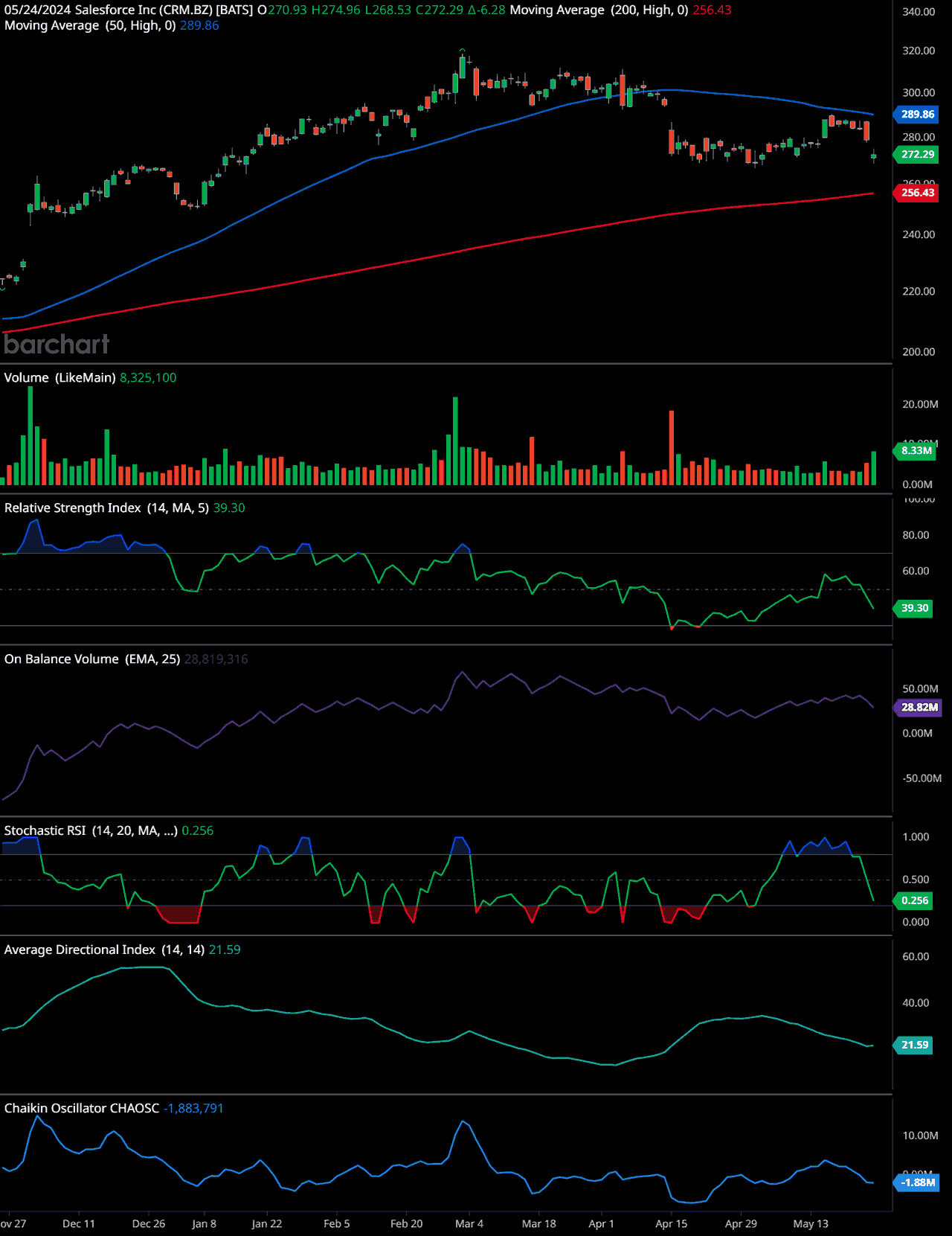Click the 80.00 RSI axis label
Viewport: 952px width, 1236px height.
[x=916, y=535]
